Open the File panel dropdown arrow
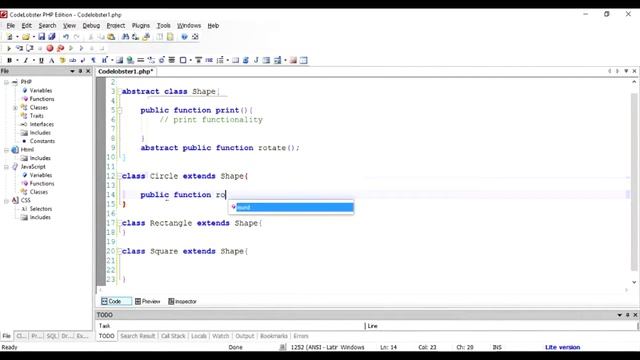Image resolution: width=640 pixels, height=360 pixels. coord(72,71)
